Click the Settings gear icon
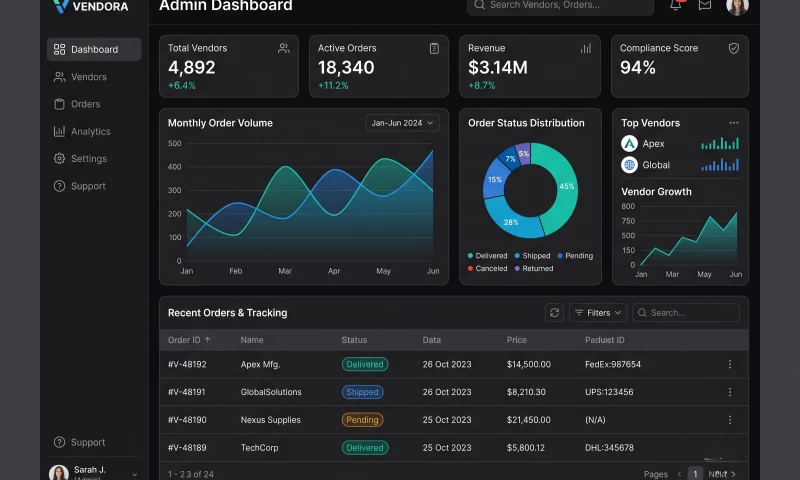This screenshot has width=800, height=480. 59,159
